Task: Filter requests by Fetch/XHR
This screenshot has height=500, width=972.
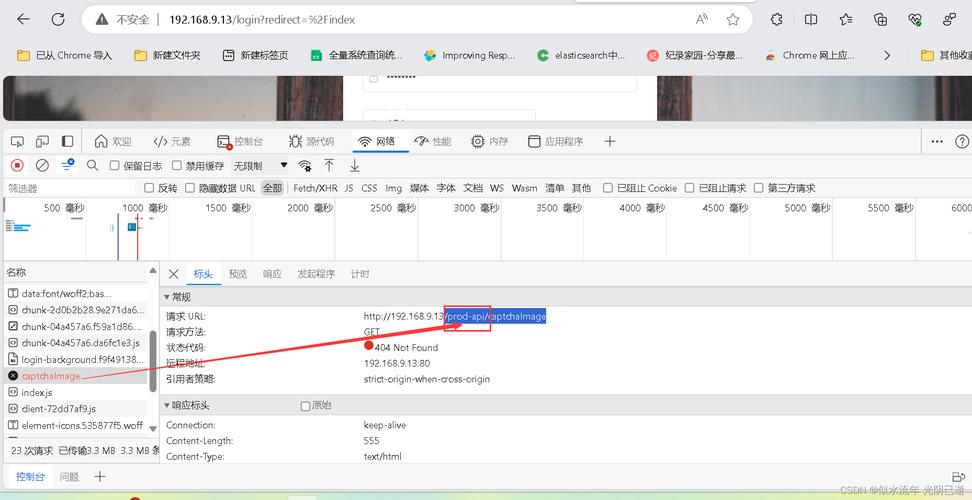Action: (314, 188)
